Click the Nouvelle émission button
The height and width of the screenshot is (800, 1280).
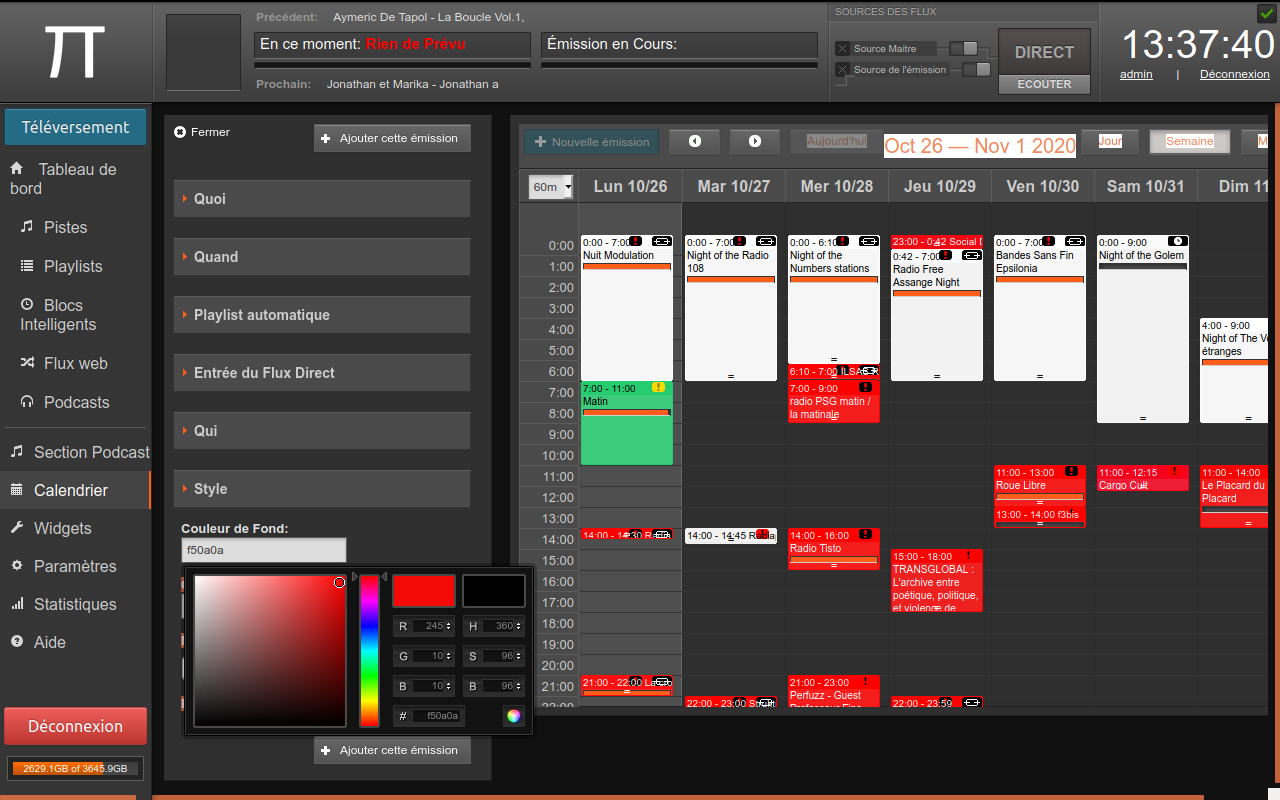(592, 142)
